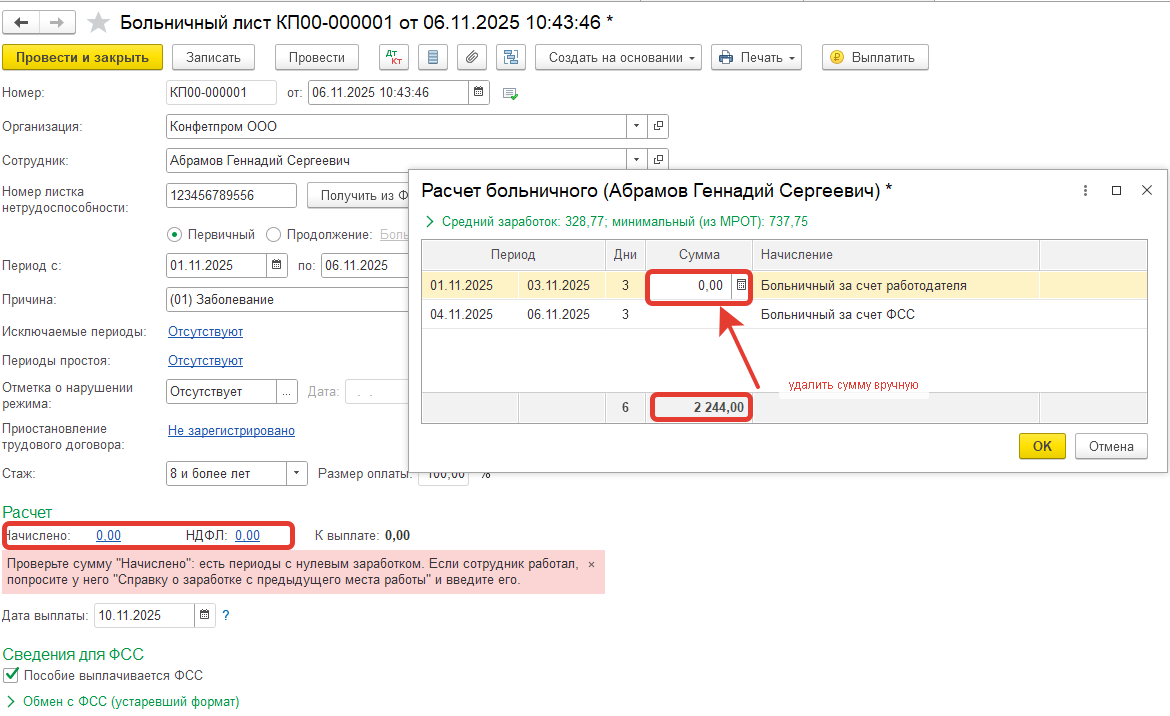Expand the Стаж dropdown list

297,473
